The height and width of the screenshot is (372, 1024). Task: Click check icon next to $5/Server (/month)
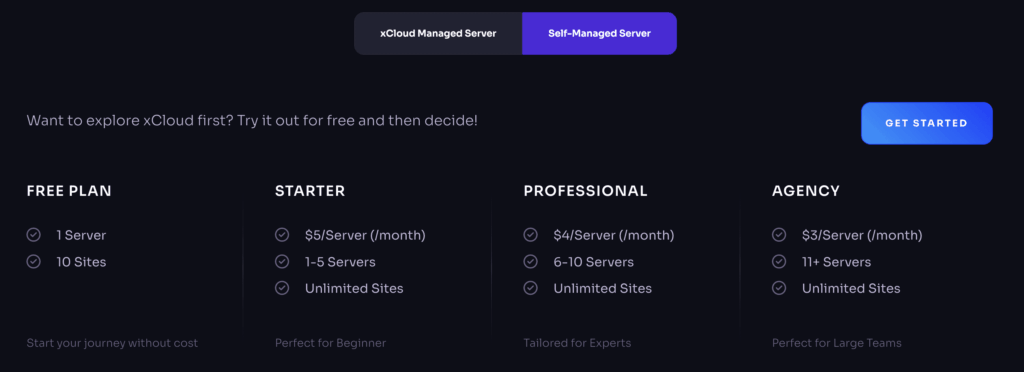[282, 235]
